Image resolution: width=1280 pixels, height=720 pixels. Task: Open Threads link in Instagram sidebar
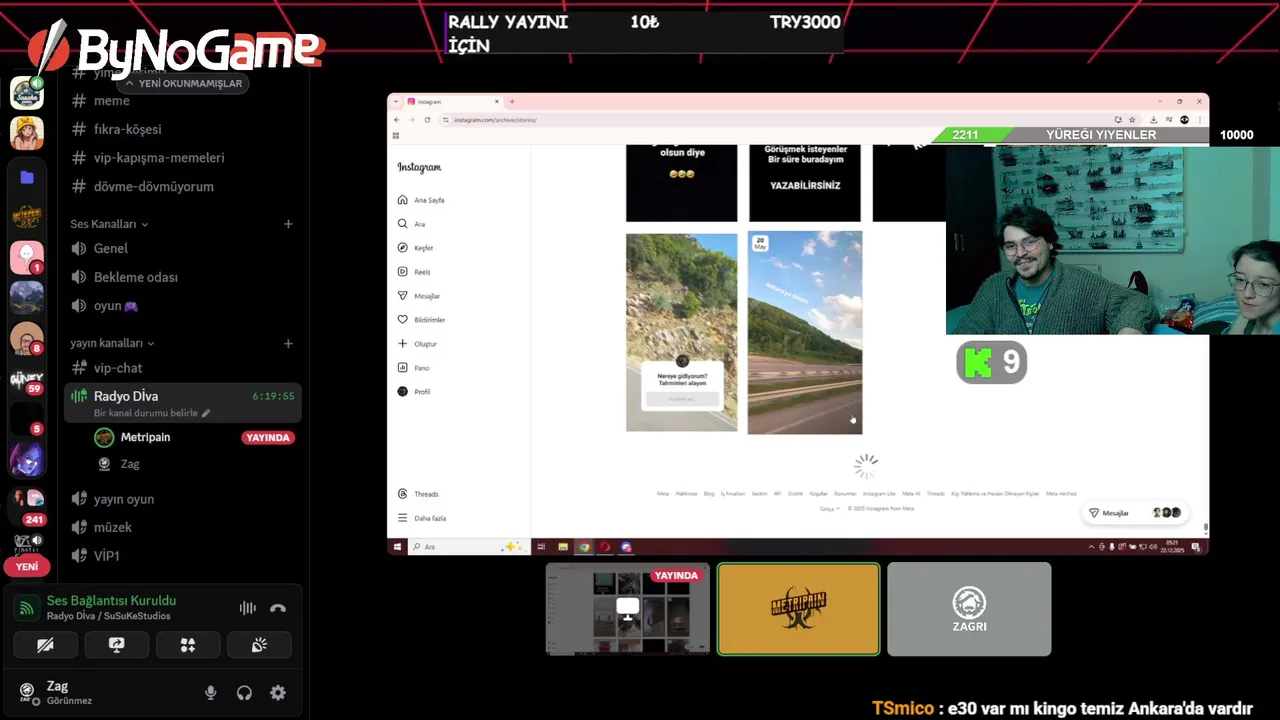point(419,494)
